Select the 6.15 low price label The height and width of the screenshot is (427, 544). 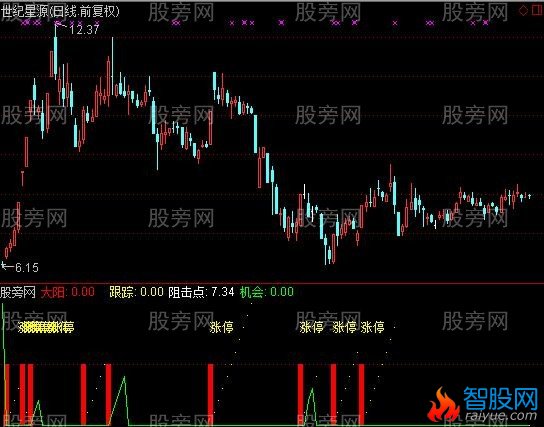point(27,267)
